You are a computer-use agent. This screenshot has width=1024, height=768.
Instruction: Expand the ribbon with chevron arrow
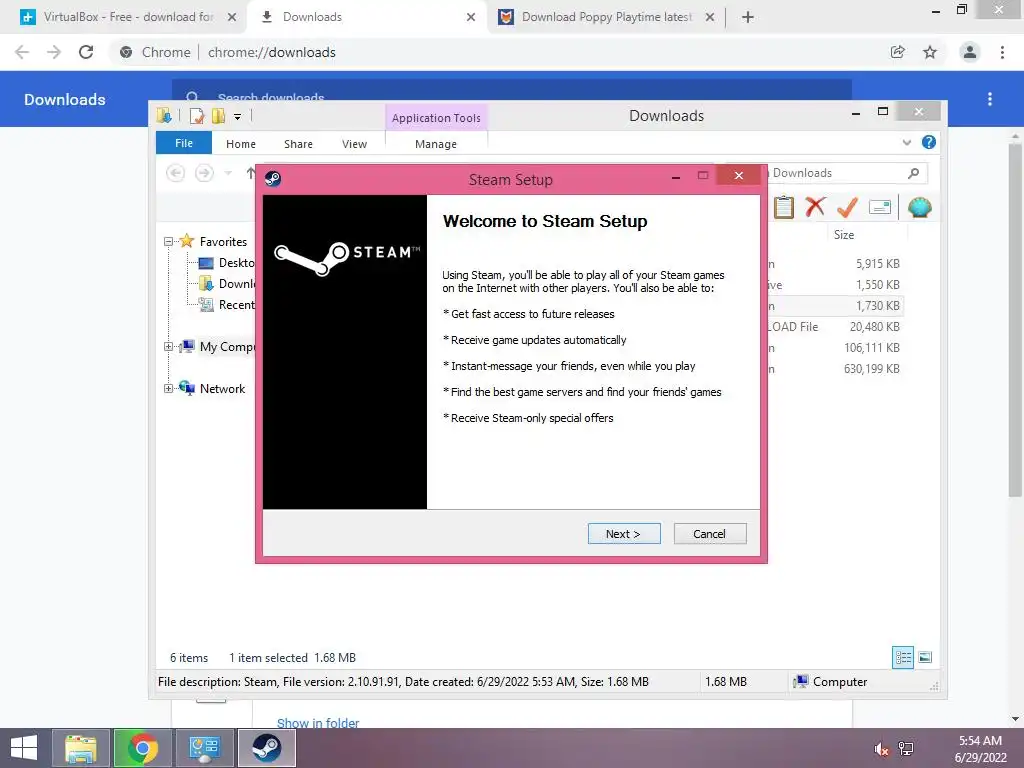pos(906,142)
